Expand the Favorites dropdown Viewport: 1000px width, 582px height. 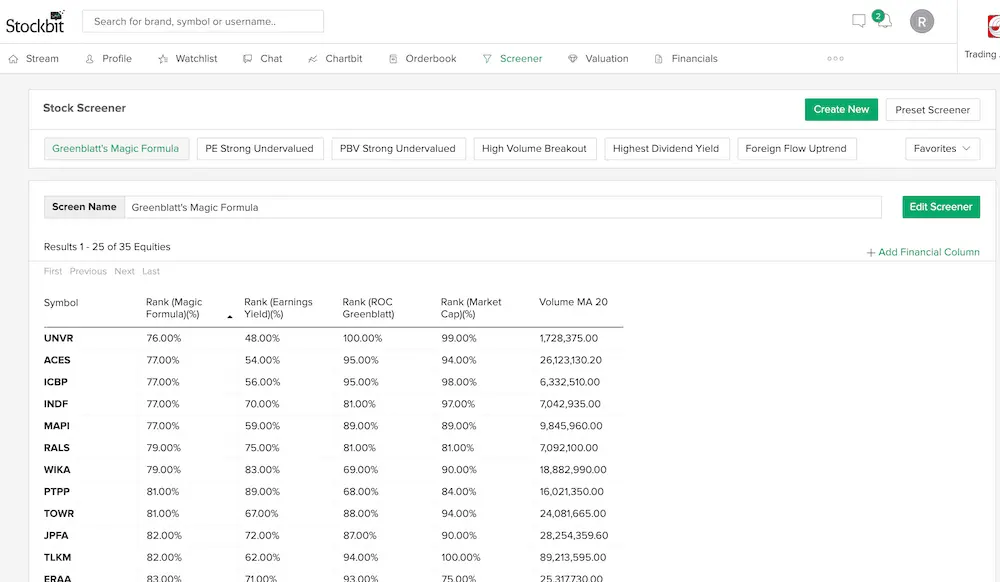pos(942,149)
